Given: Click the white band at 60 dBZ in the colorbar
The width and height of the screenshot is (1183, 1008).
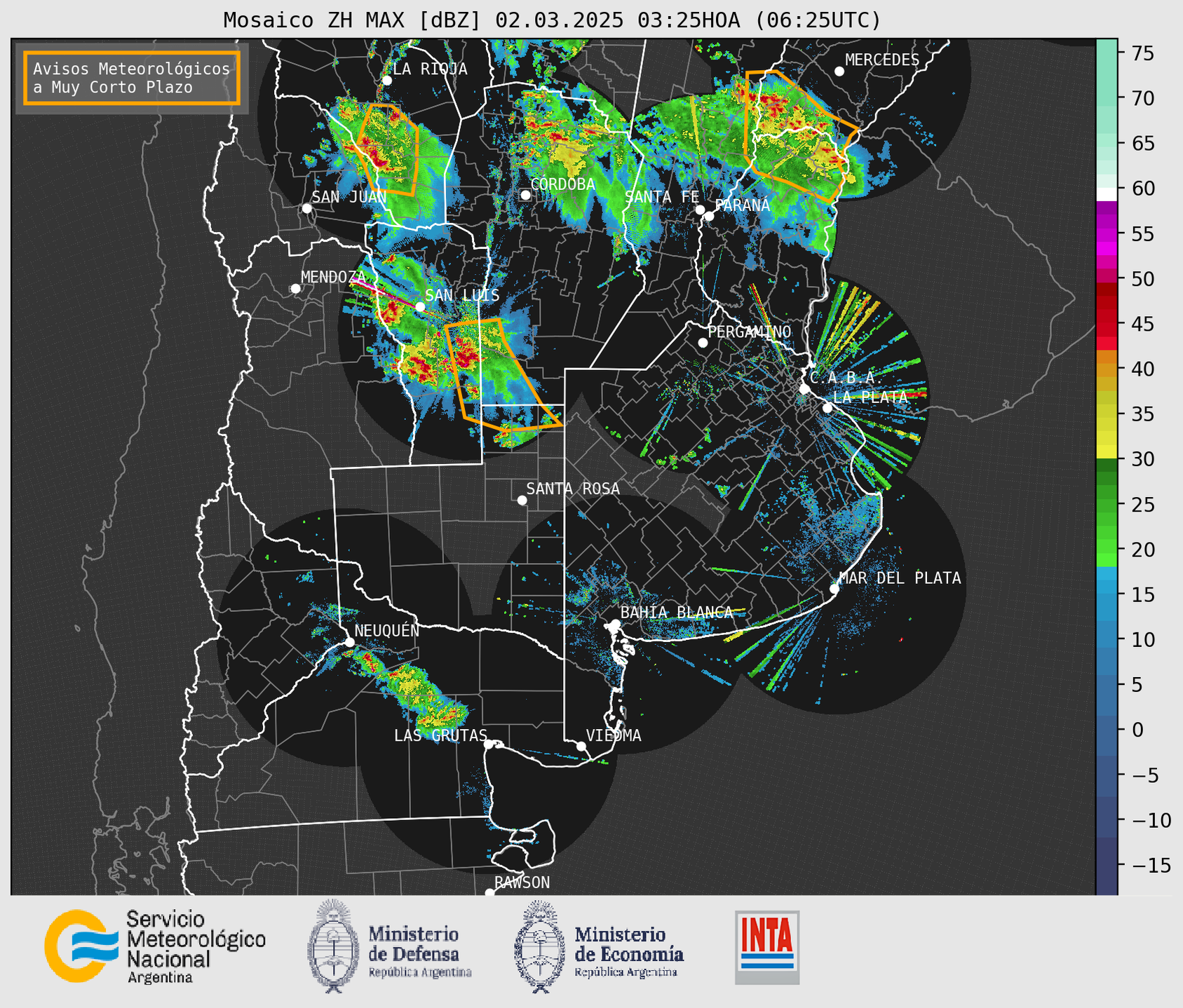Looking at the screenshot, I should pos(1107,194).
